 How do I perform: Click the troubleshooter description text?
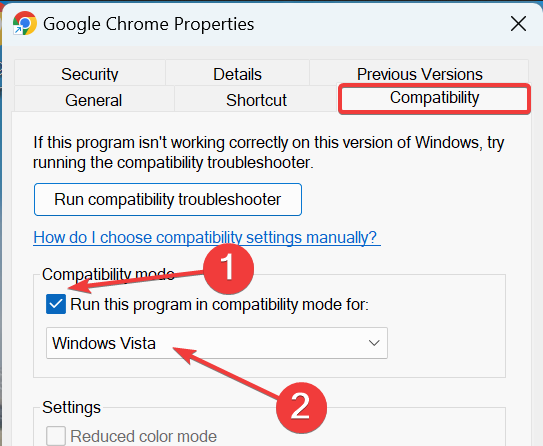point(268,152)
